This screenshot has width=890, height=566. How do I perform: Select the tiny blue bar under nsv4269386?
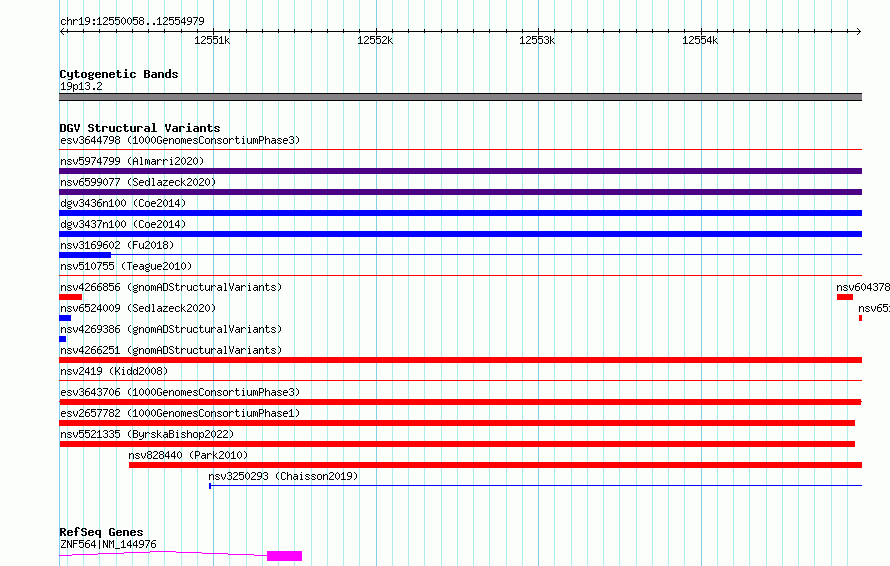62,339
